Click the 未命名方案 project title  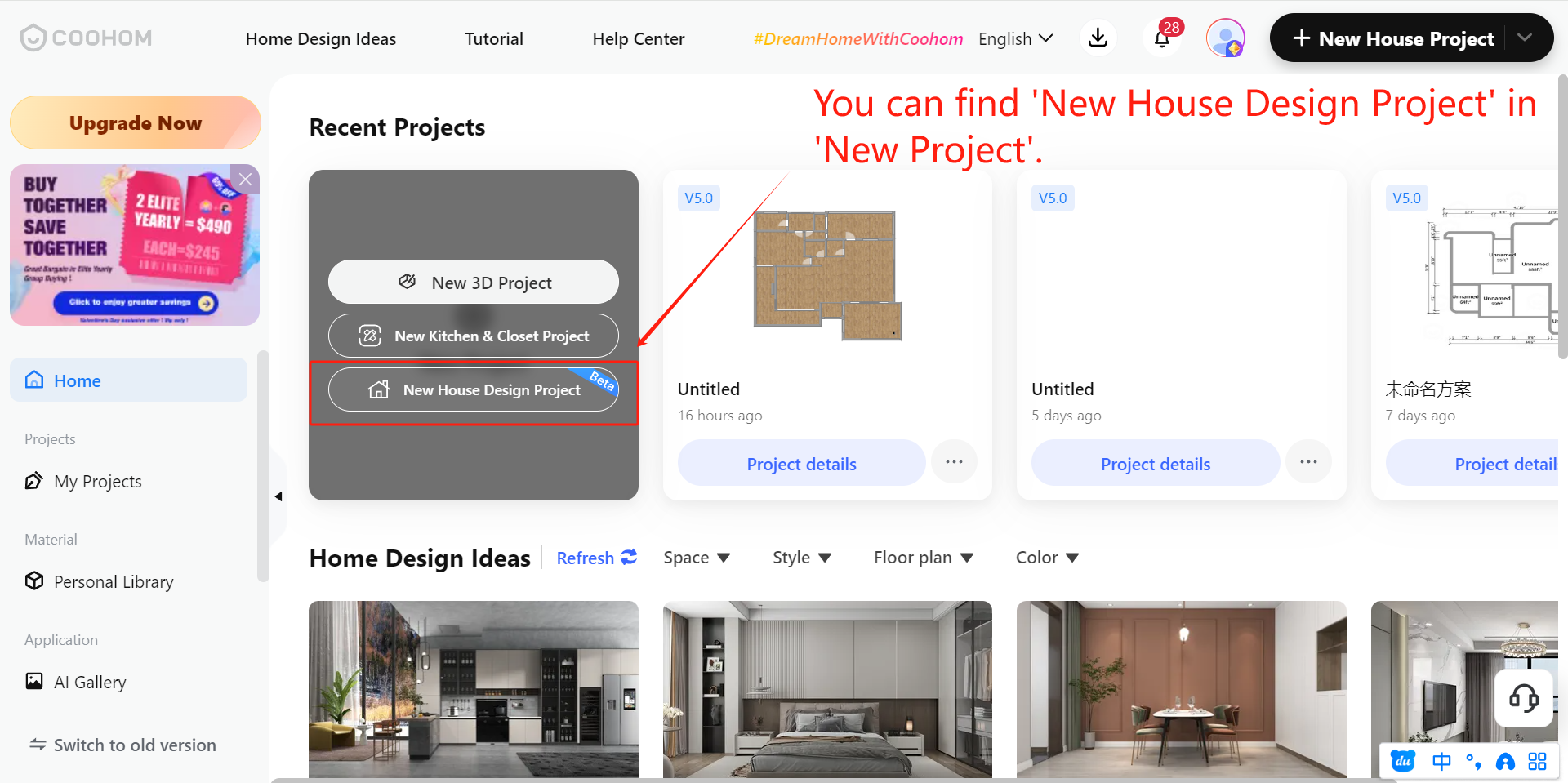click(x=1428, y=389)
